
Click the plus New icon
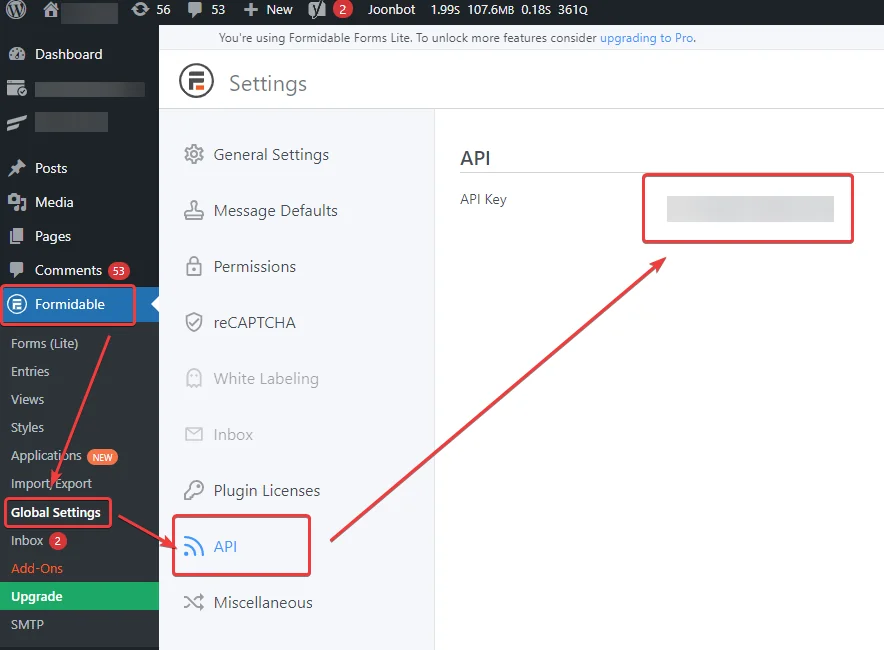click(250, 10)
